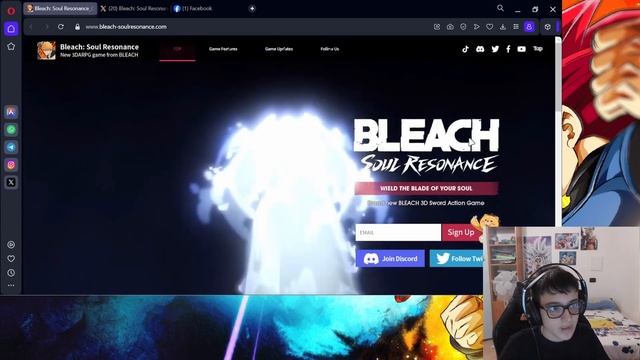Open the extensions cube icon
Image resolution: width=640 pixels, height=360 pixels.
547,27
